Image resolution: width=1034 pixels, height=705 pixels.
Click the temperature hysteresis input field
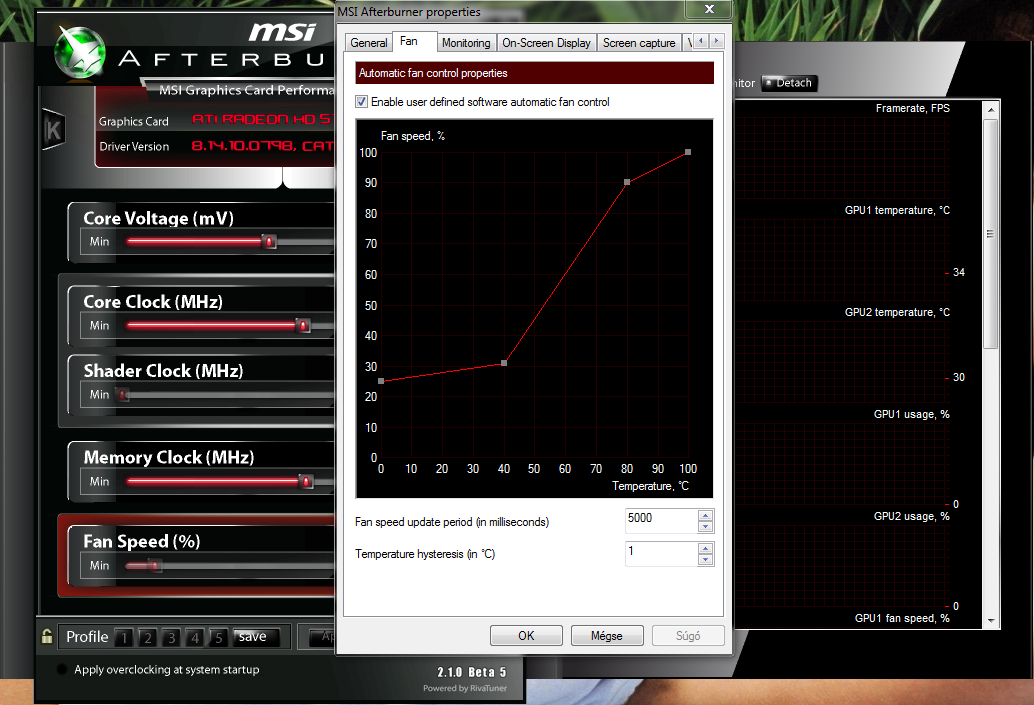tap(661, 554)
